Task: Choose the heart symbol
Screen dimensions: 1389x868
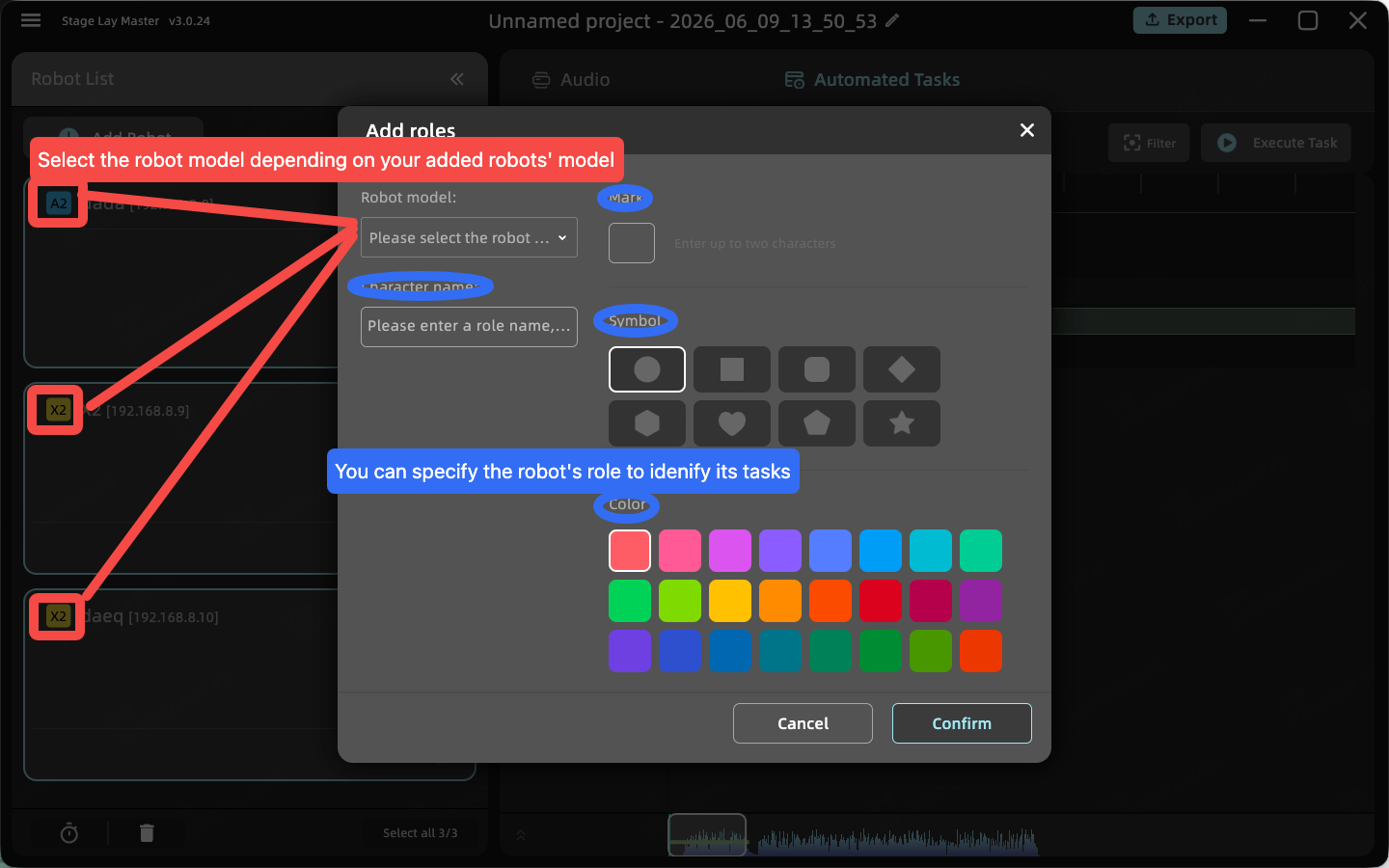Action: [732, 423]
